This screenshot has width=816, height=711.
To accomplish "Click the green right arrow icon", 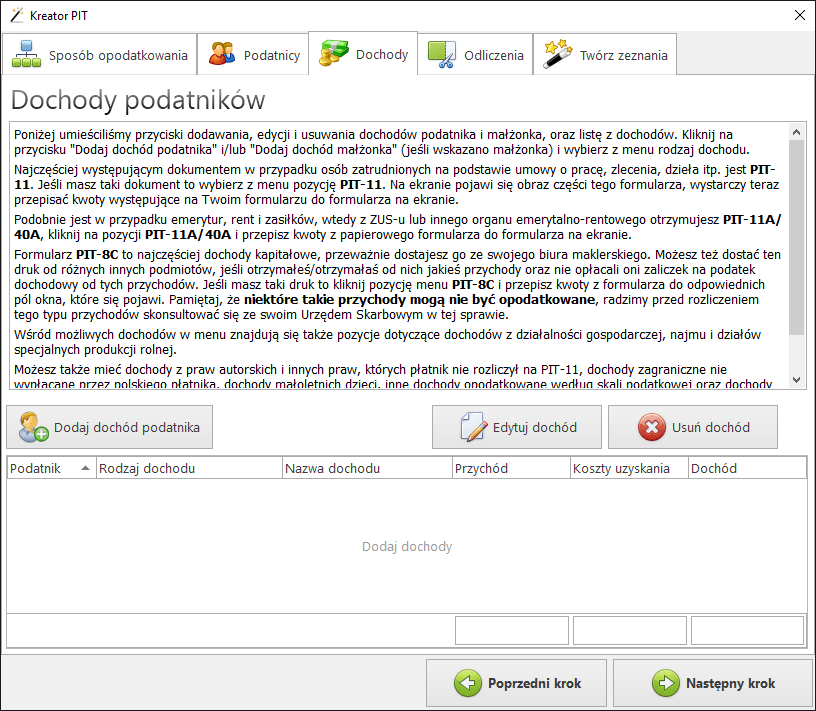I will click(x=665, y=684).
